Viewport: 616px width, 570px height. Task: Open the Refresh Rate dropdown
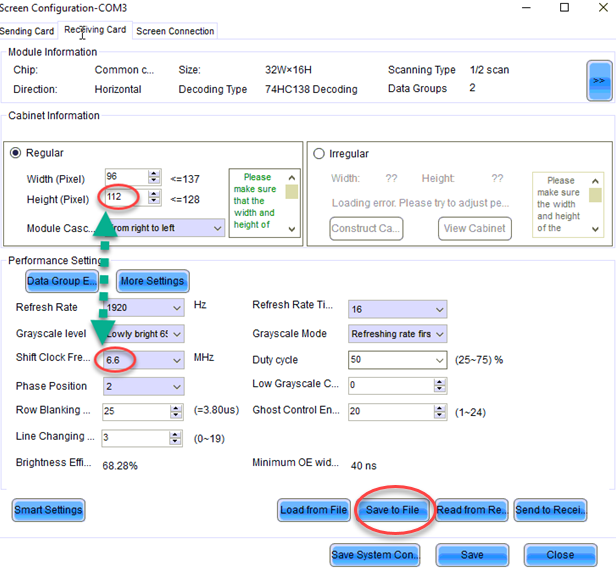(143, 308)
